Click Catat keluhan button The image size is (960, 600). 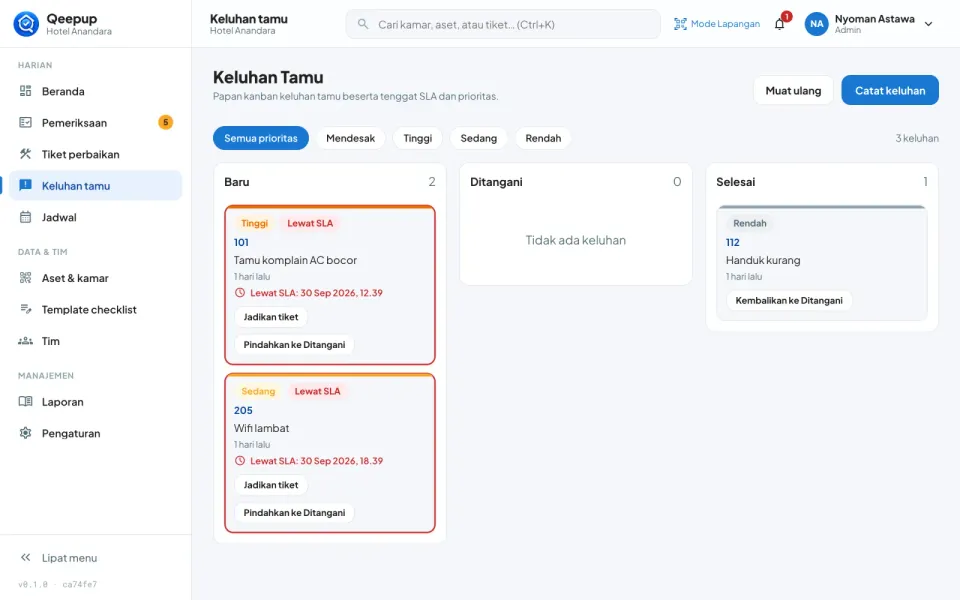[890, 90]
